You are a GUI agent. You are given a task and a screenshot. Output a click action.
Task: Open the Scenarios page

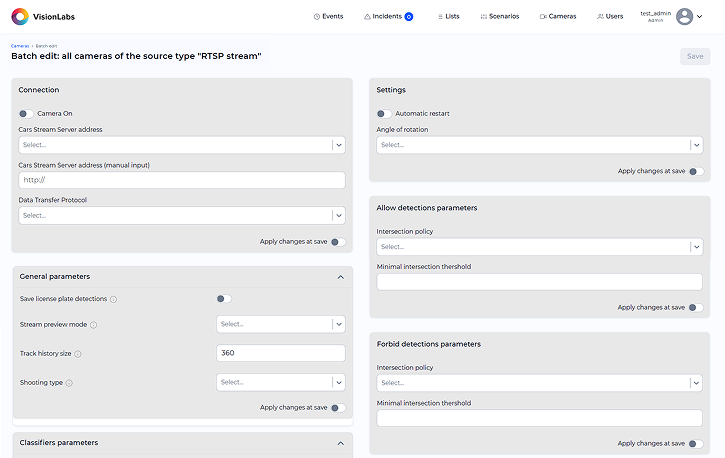coord(498,17)
